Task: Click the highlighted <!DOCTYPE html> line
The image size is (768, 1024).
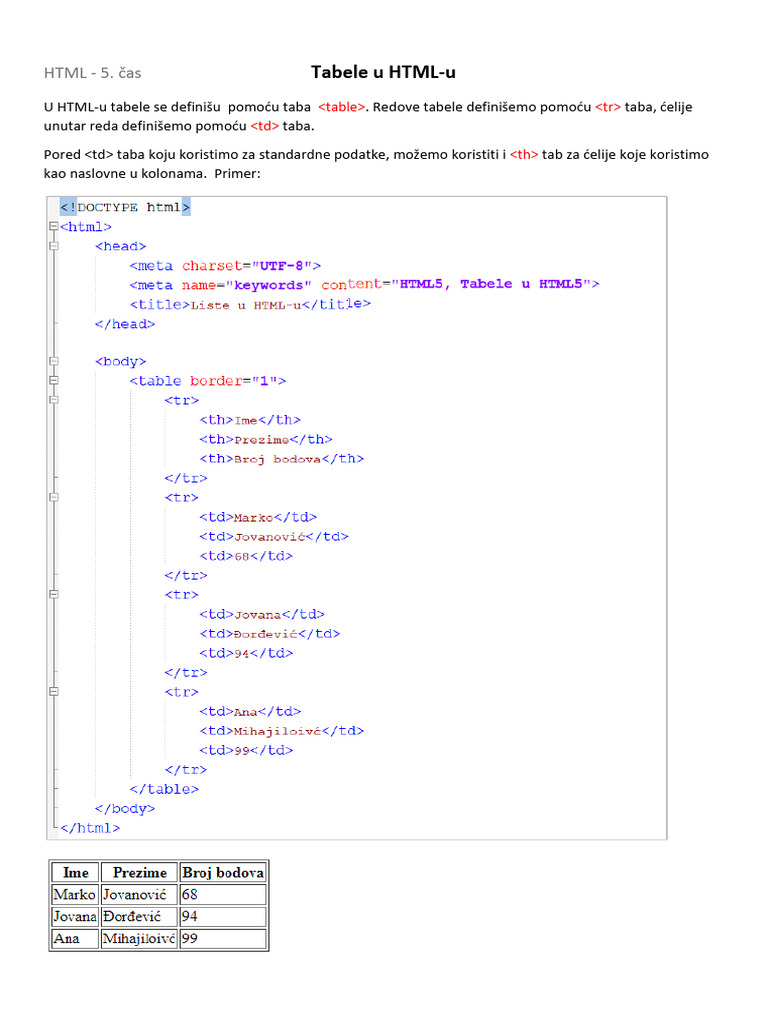Action: 125,207
